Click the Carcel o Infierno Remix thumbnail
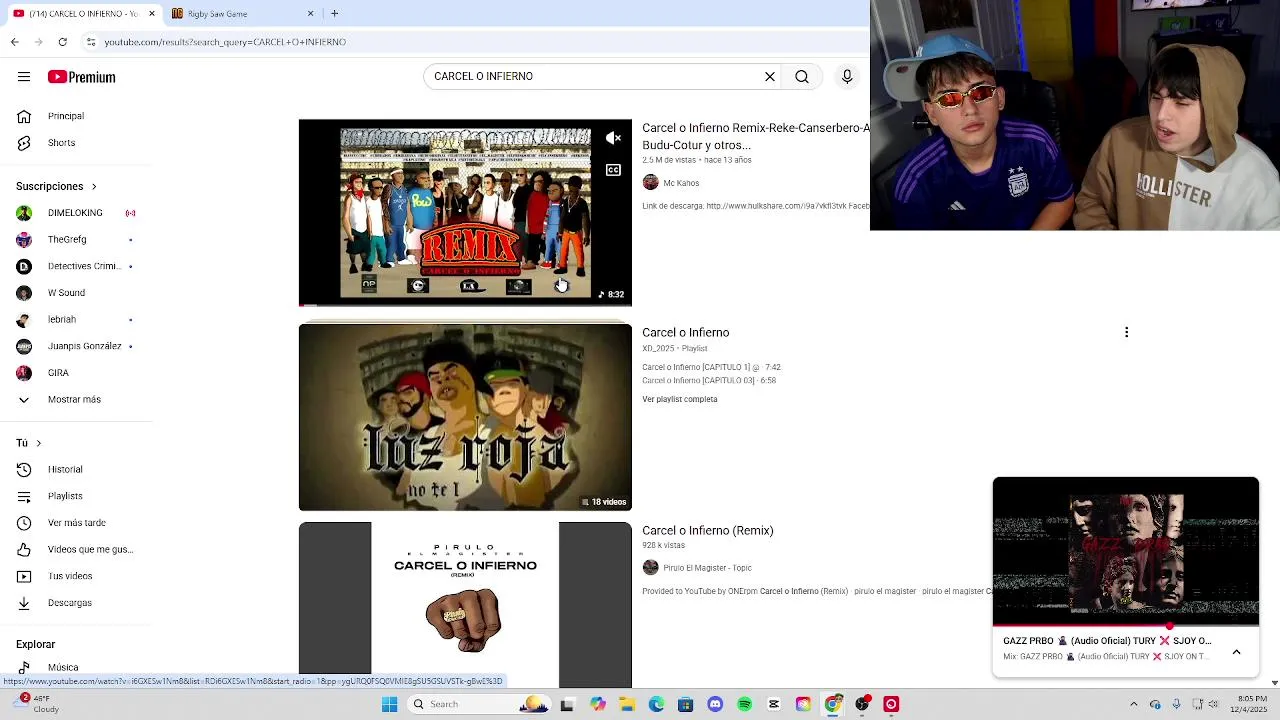Screen dimensions: 1280x720 click(x=465, y=213)
